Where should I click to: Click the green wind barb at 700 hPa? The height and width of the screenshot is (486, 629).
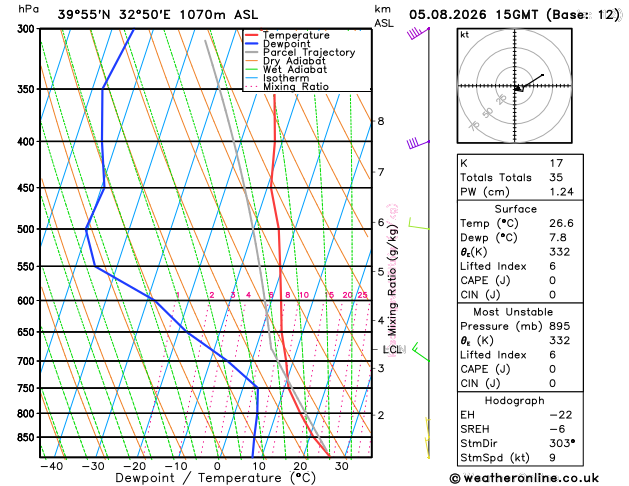point(420,352)
